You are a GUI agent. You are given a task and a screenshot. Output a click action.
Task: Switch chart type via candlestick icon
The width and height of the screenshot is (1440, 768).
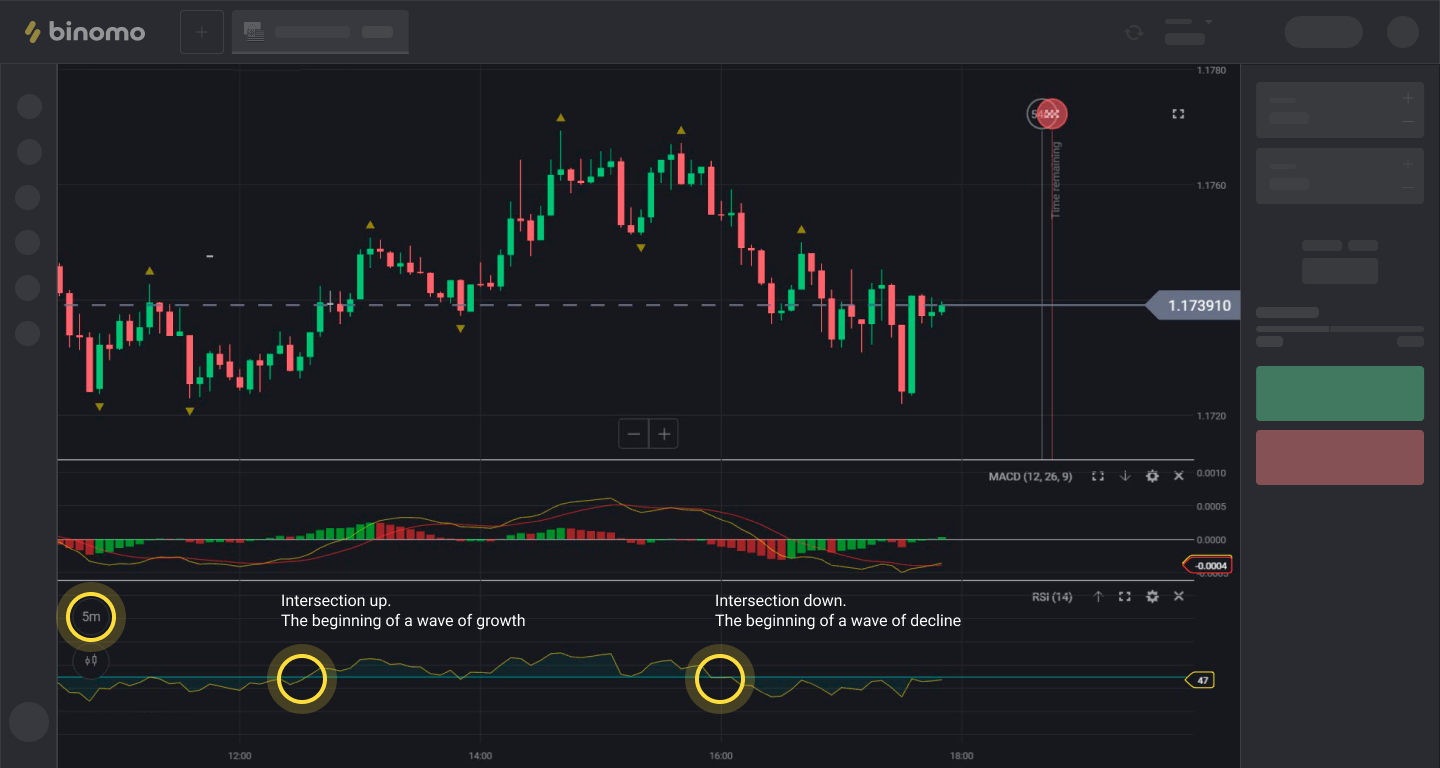tap(91, 660)
